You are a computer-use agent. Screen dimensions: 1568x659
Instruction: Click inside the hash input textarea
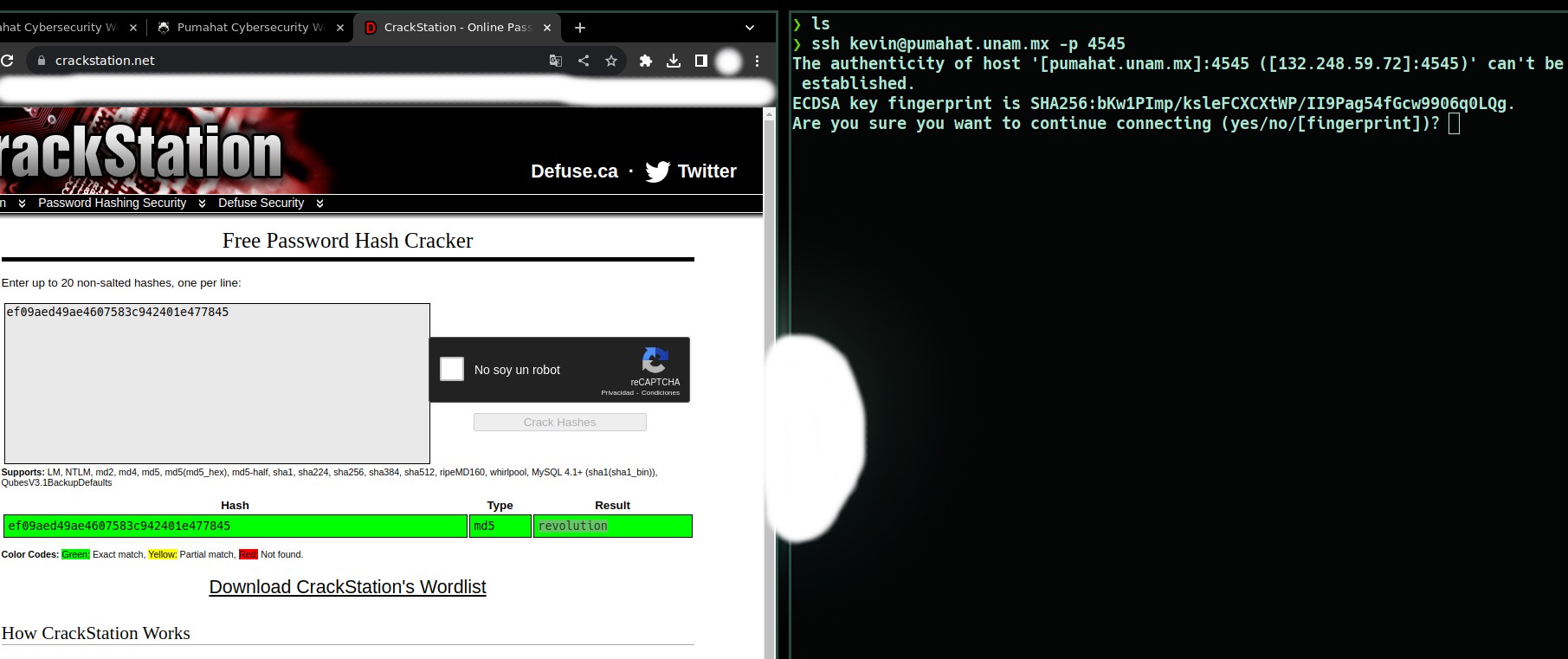tap(217, 384)
